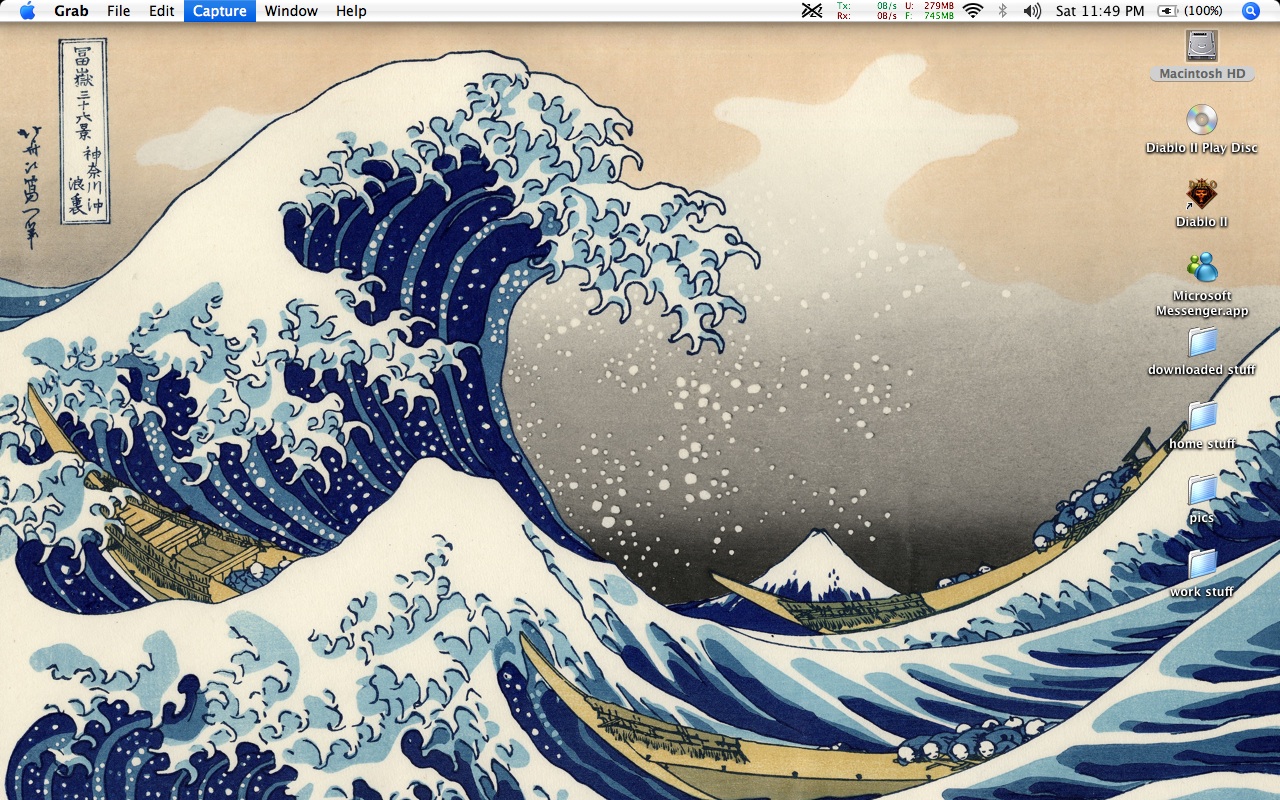1280x800 pixels.
Task: Open the highlighted Capture menu
Action: pyautogui.click(x=220, y=11)
